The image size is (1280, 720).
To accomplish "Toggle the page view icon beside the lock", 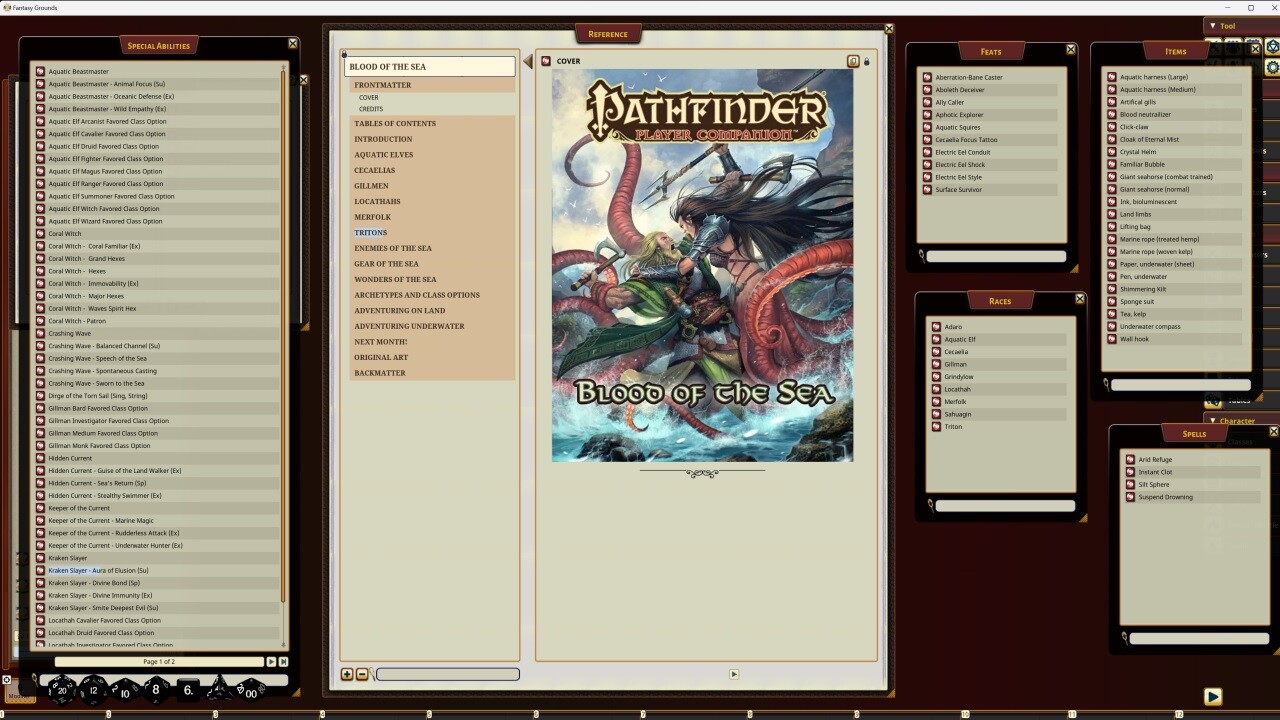I will point(853,61).
